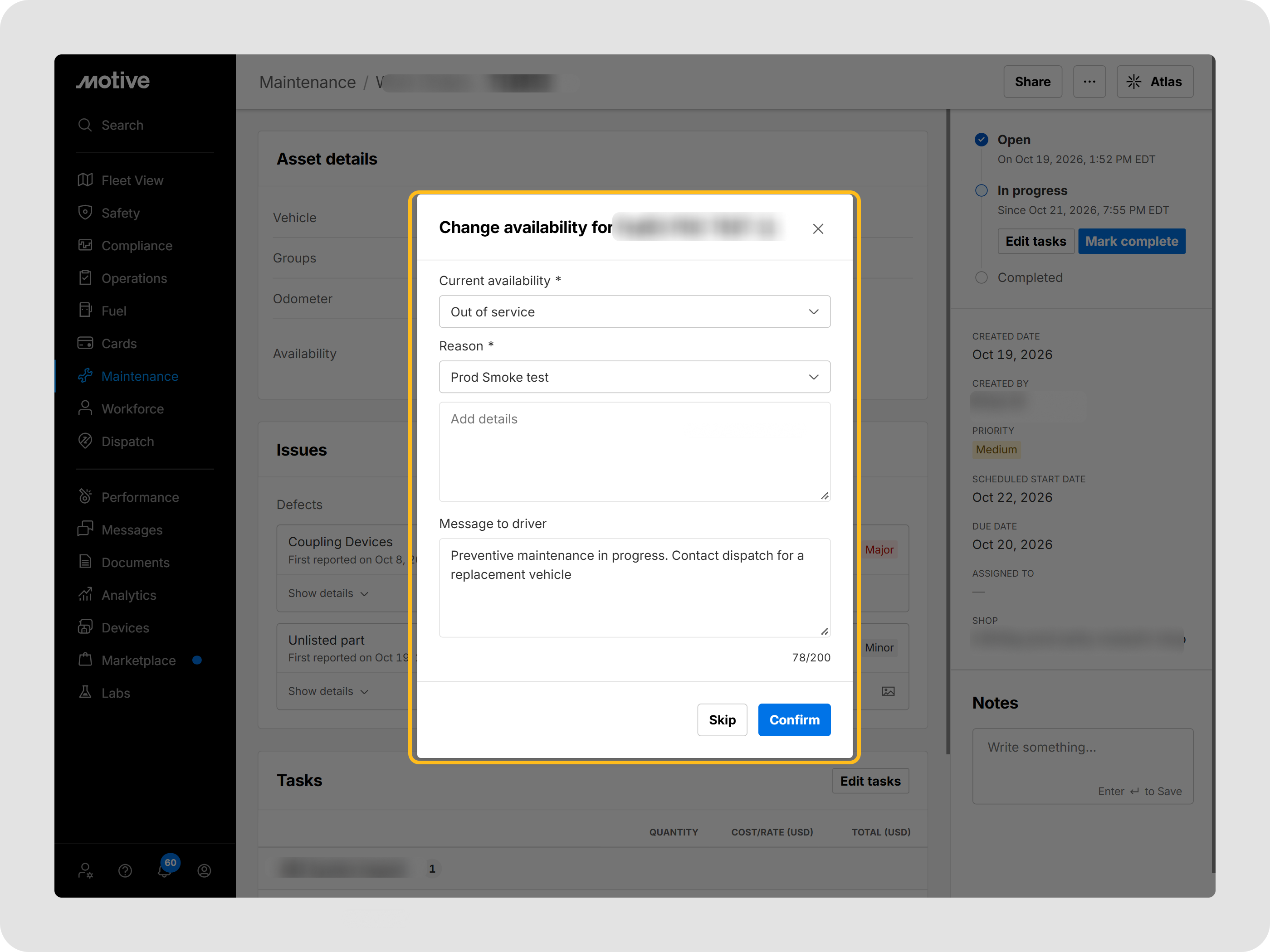This screenshot has height=952, width=1270.
Task: Click the Skip button
Action: [722, 719]
